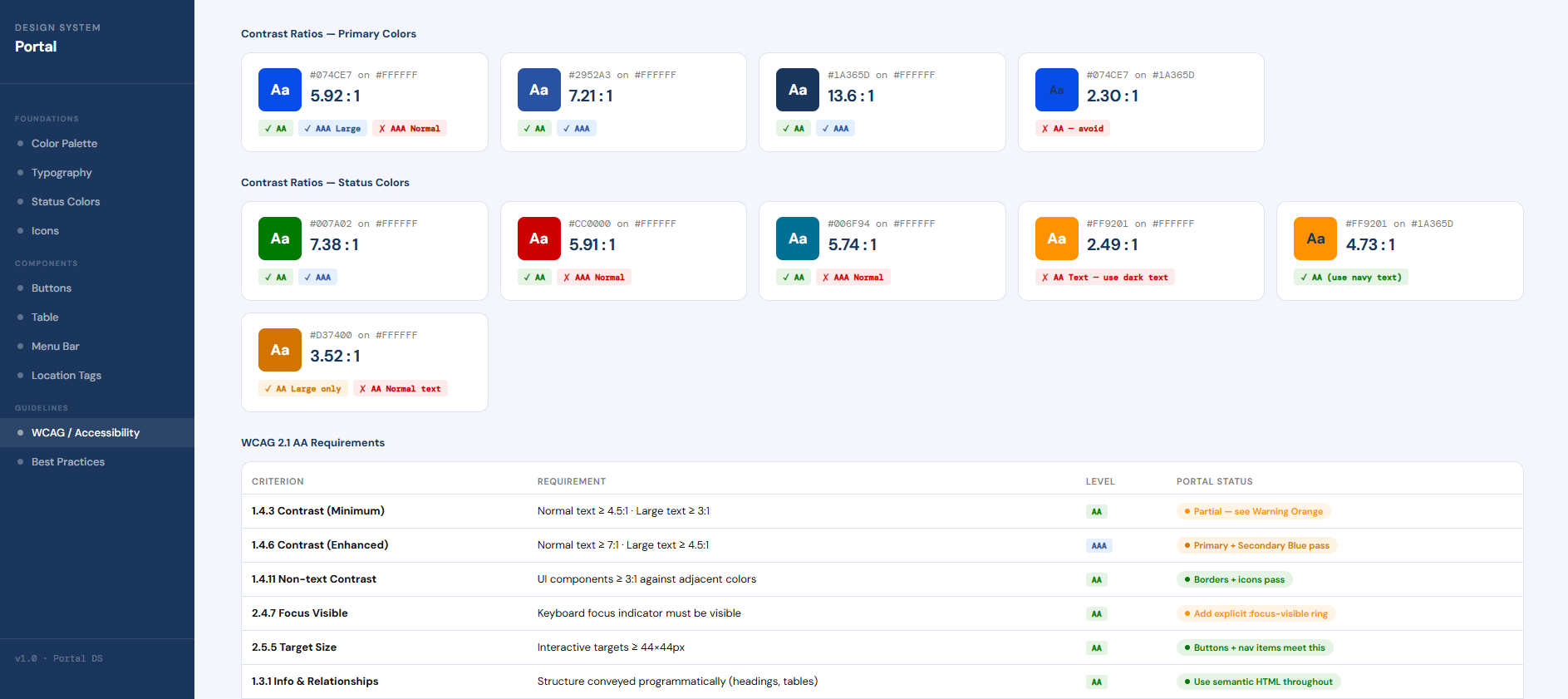Select the 1.4.3 Contrast (Minimum) row
1568x699 pixels.
pos(882,511)
